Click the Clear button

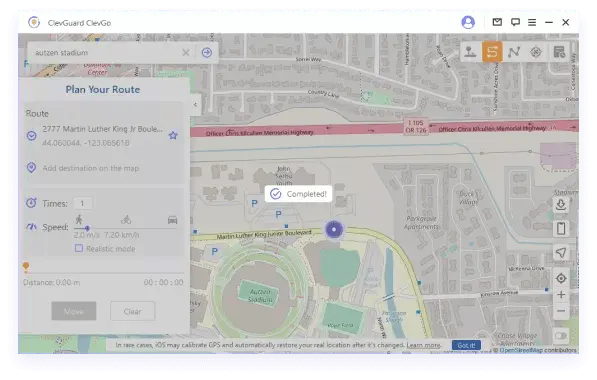click(x=132, y=311)
